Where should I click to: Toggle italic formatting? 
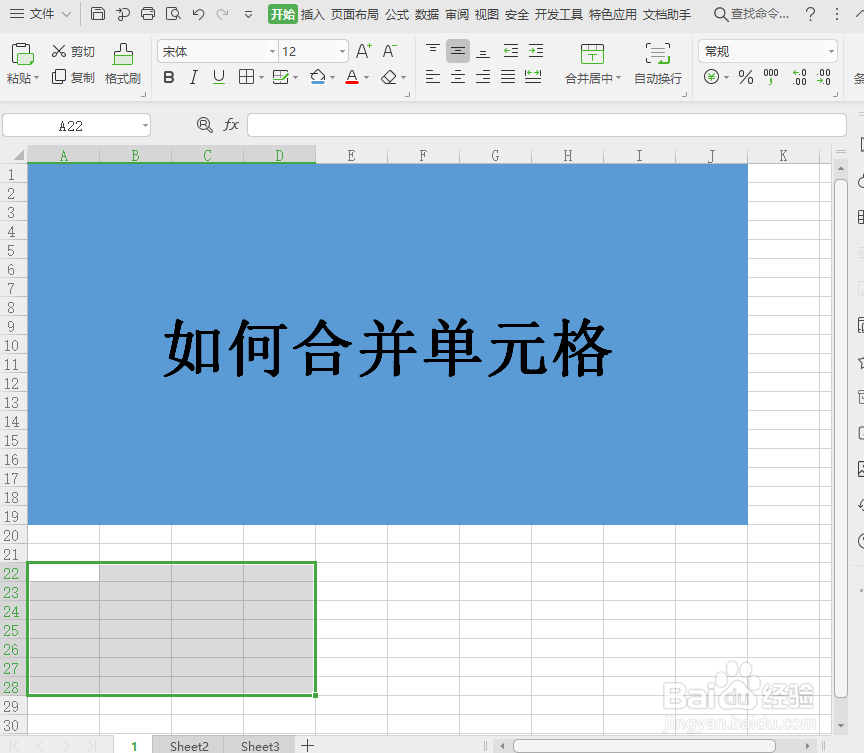point(193,77)
